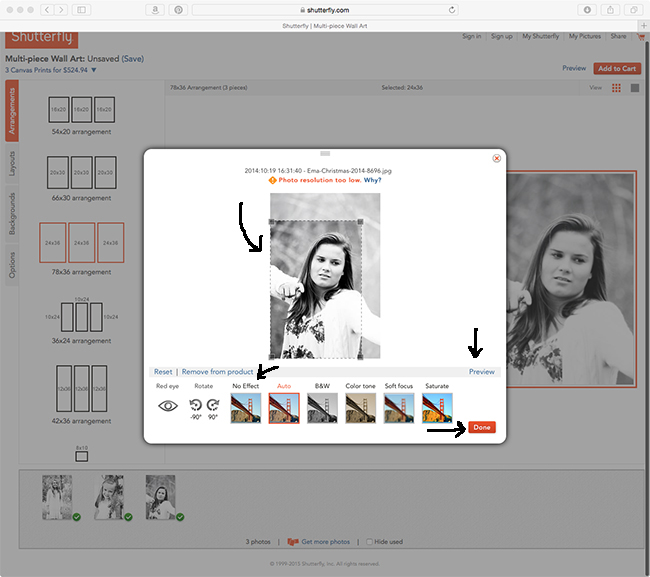Screen dimensions: 650x577
Task: Open a new Safari tab
Action: (644, 26)
